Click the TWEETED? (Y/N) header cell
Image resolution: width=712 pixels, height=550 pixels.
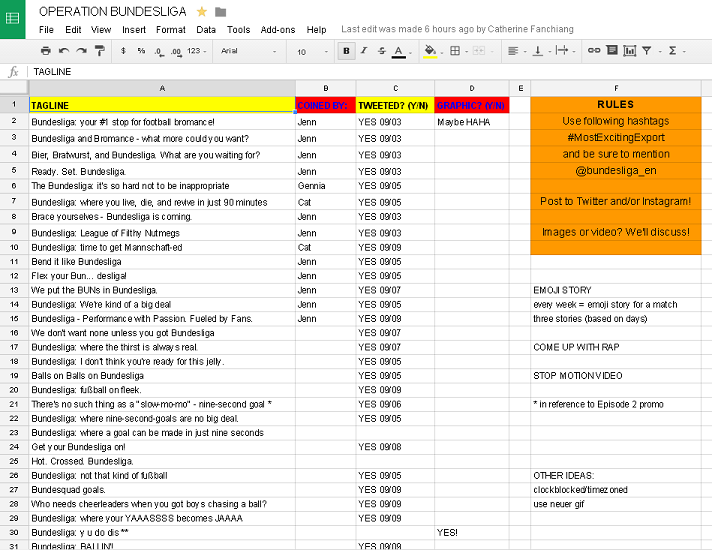click(396, 105)
